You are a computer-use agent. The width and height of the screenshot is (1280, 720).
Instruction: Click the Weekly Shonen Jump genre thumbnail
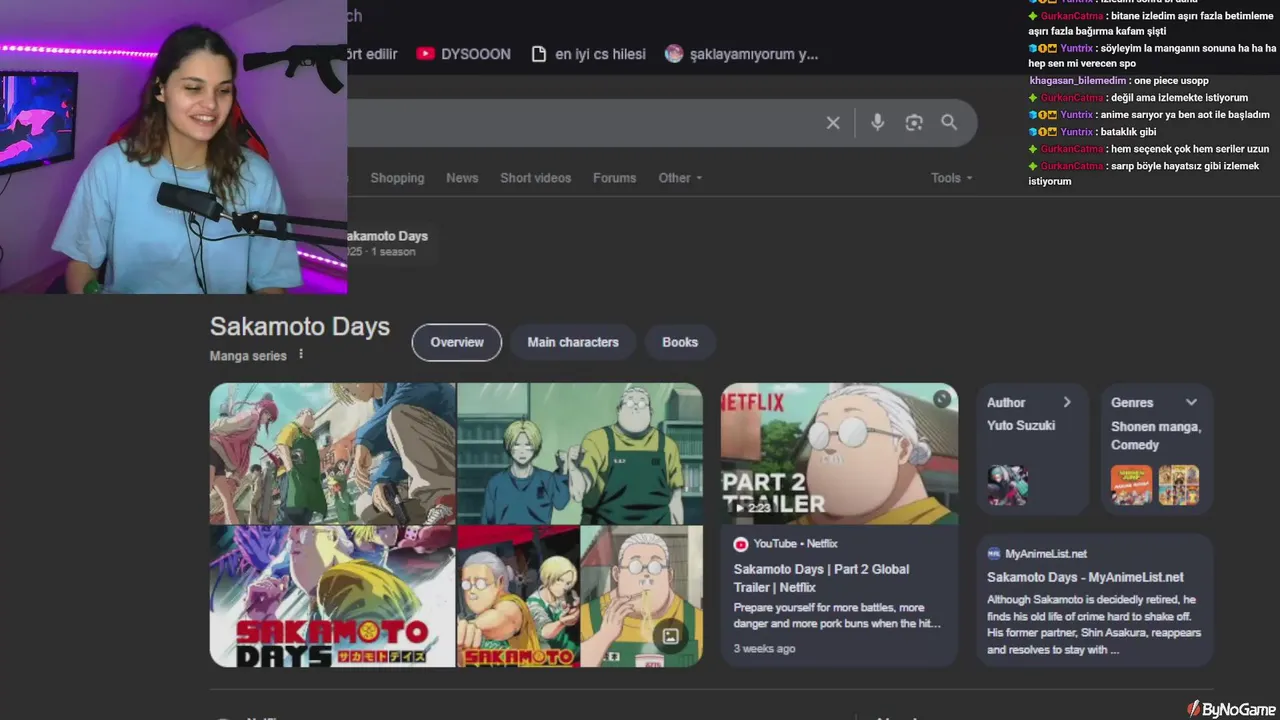pos(1131,485)
